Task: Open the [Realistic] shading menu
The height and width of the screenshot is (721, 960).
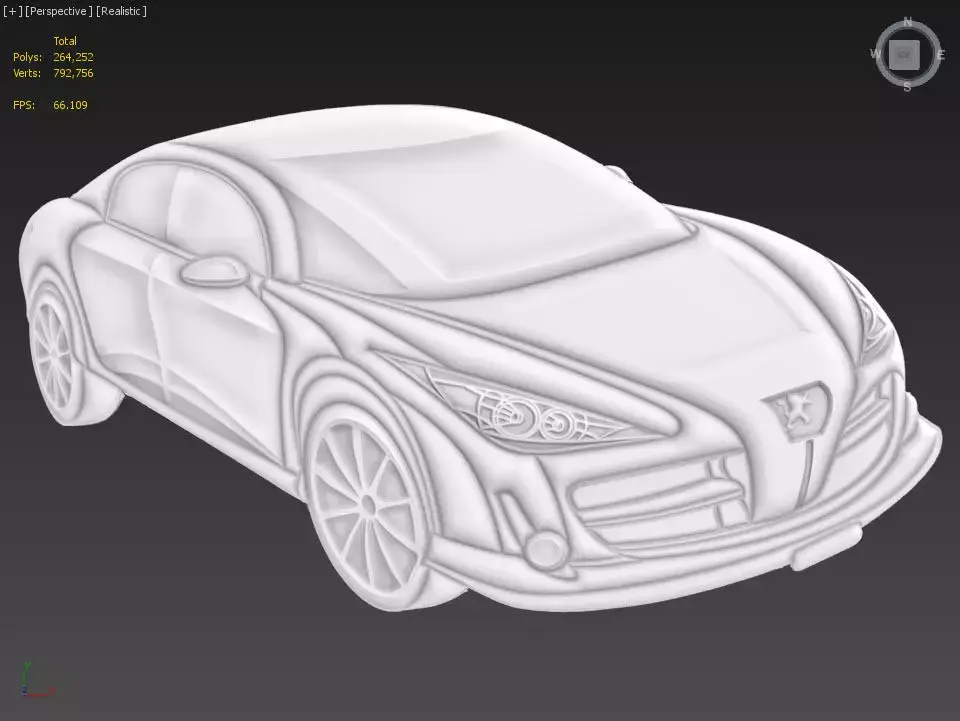Action: pyautogui.click(x=121, y=11)
